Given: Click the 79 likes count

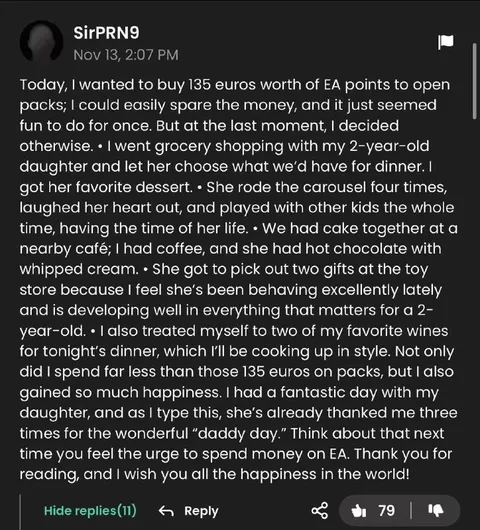Looking at the screenshot, I should click(387, 510).
